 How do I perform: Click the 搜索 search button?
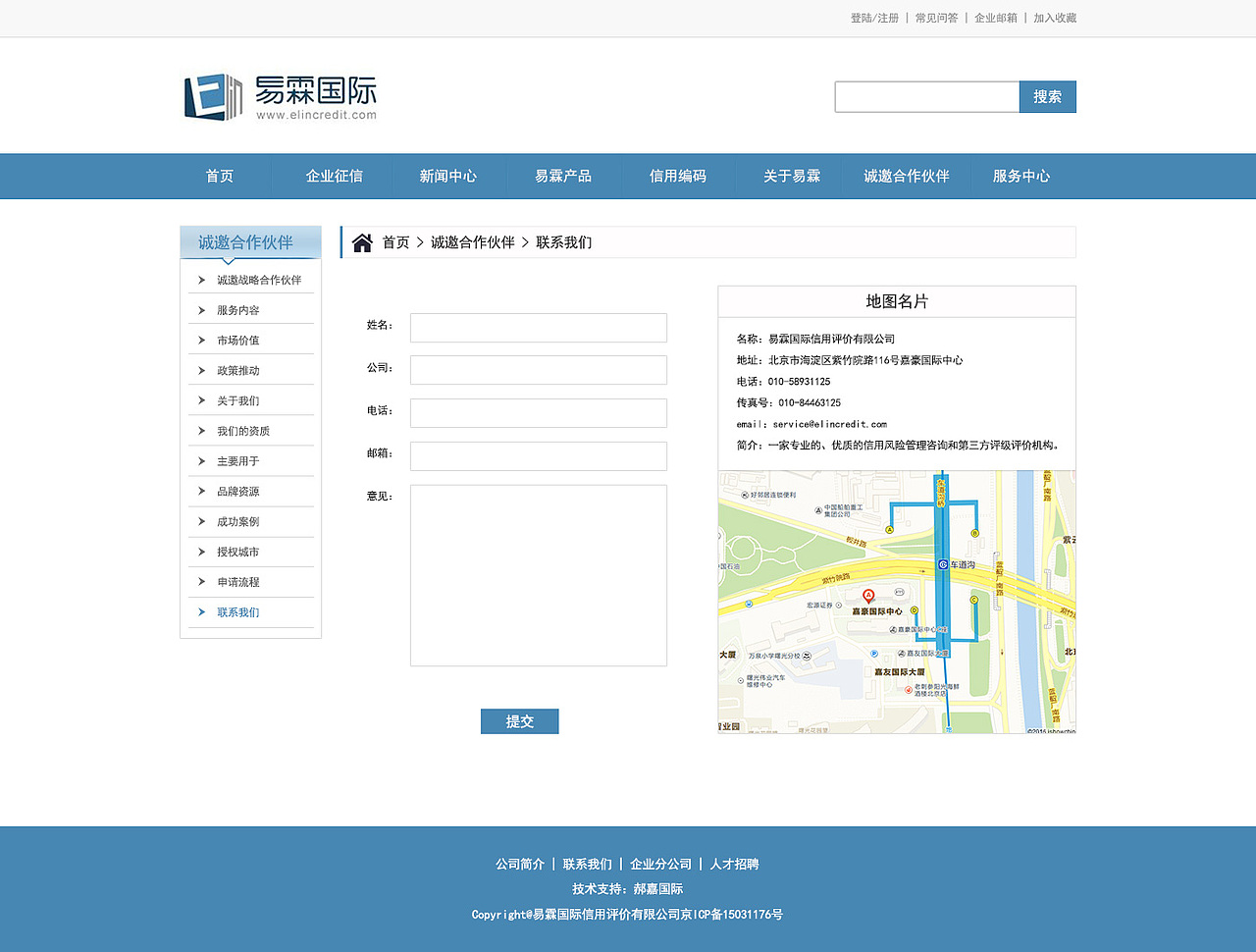(1047, 96)
